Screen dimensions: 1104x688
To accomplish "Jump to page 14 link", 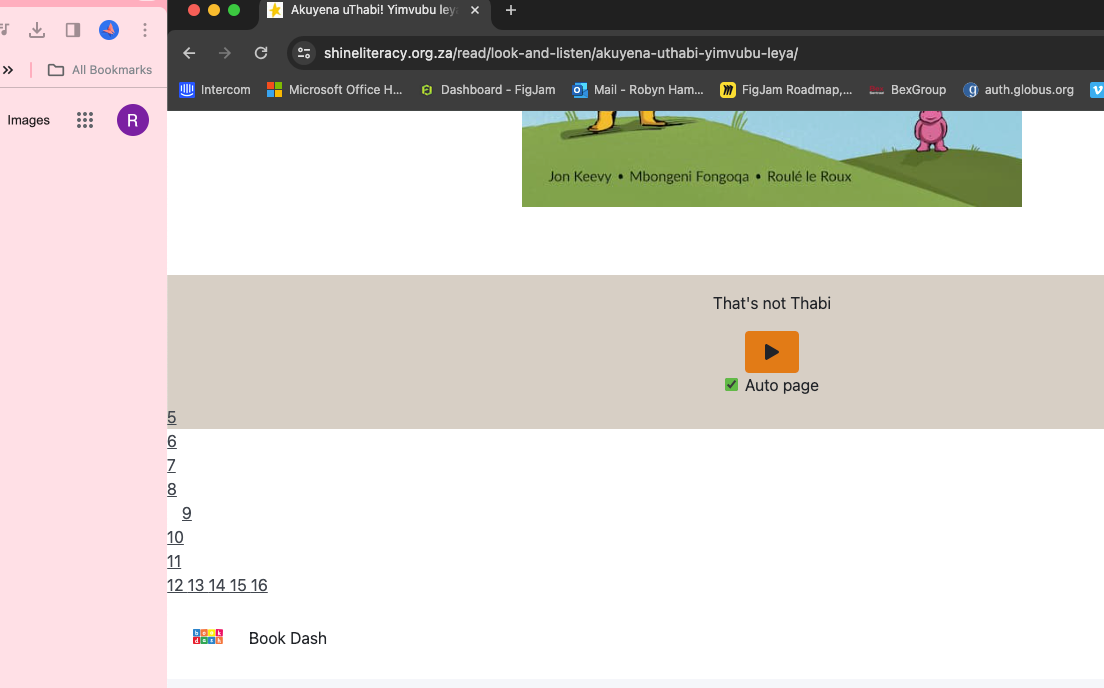I will pyautogui.click(x=217, y=585).
